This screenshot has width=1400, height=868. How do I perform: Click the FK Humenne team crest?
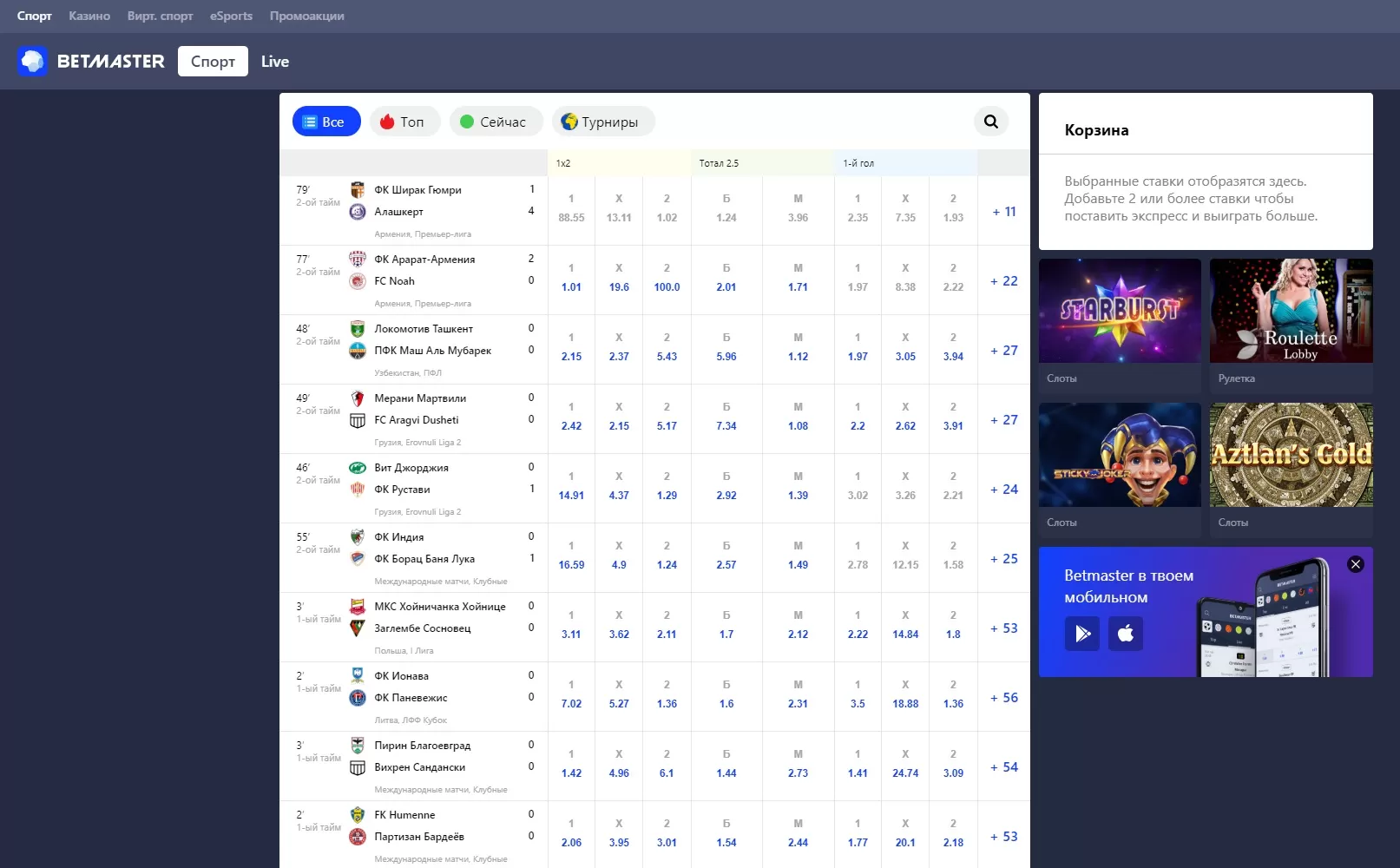coord(357,815)
